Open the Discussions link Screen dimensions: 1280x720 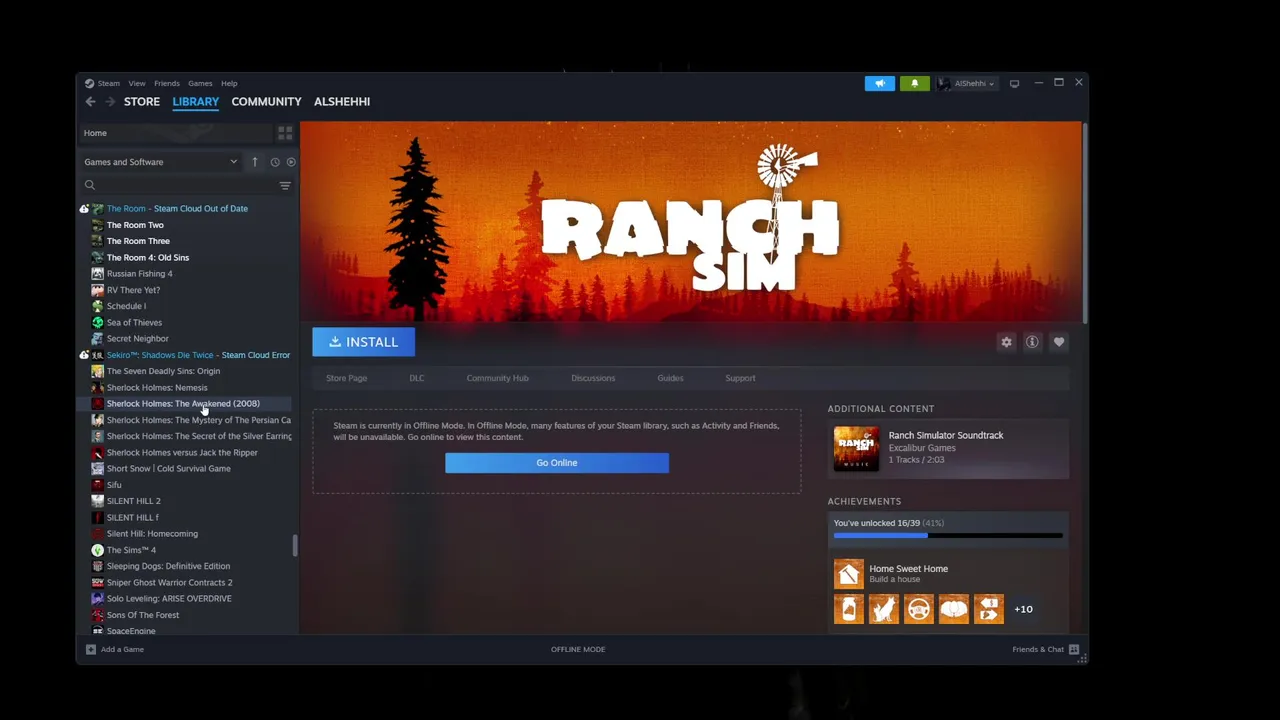[593, 378]
